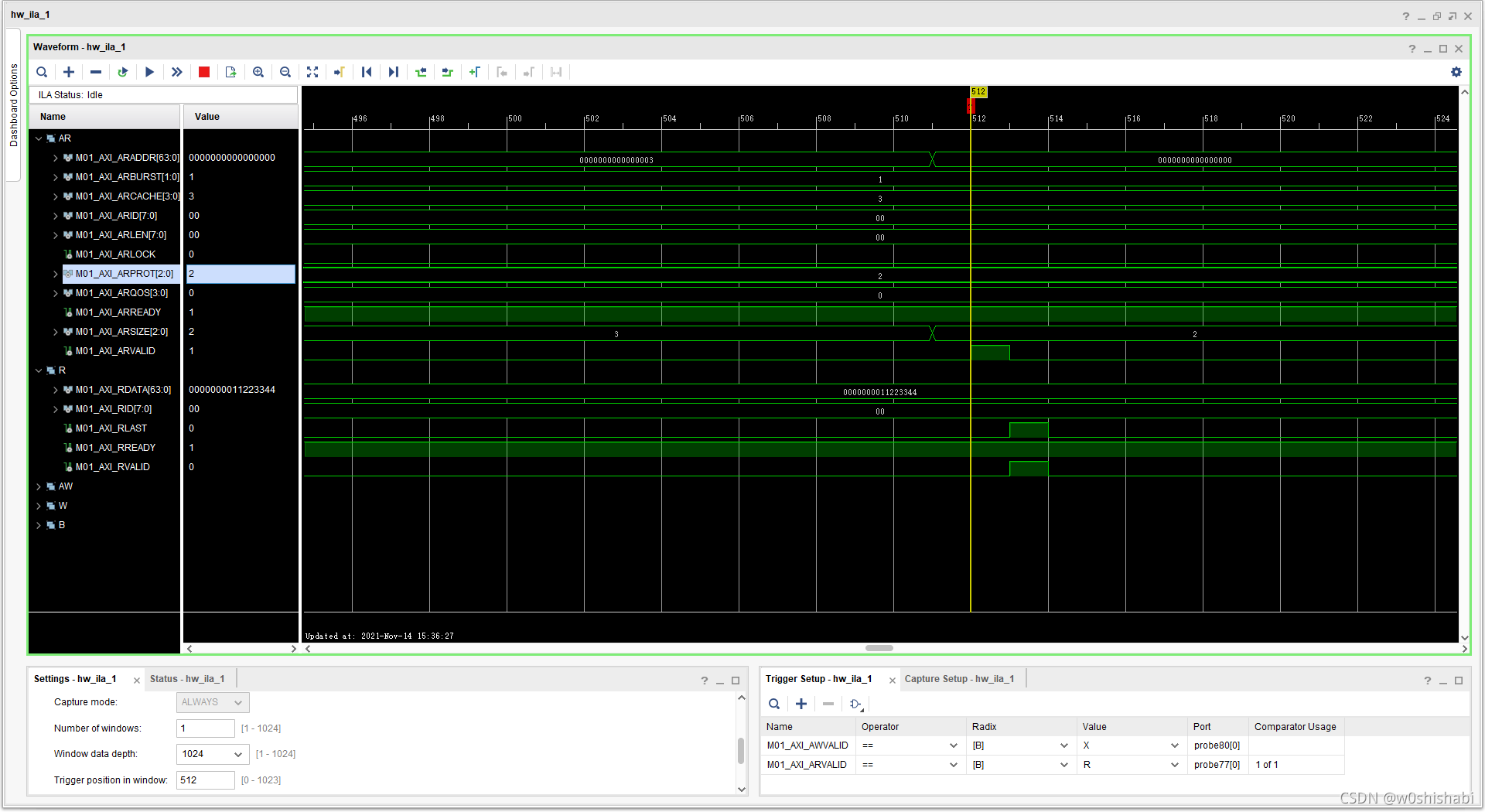Open Value dropdown for M01_AXI_ARVALID
Screen dimensions: 1485x812
[x=1175, y=765]
